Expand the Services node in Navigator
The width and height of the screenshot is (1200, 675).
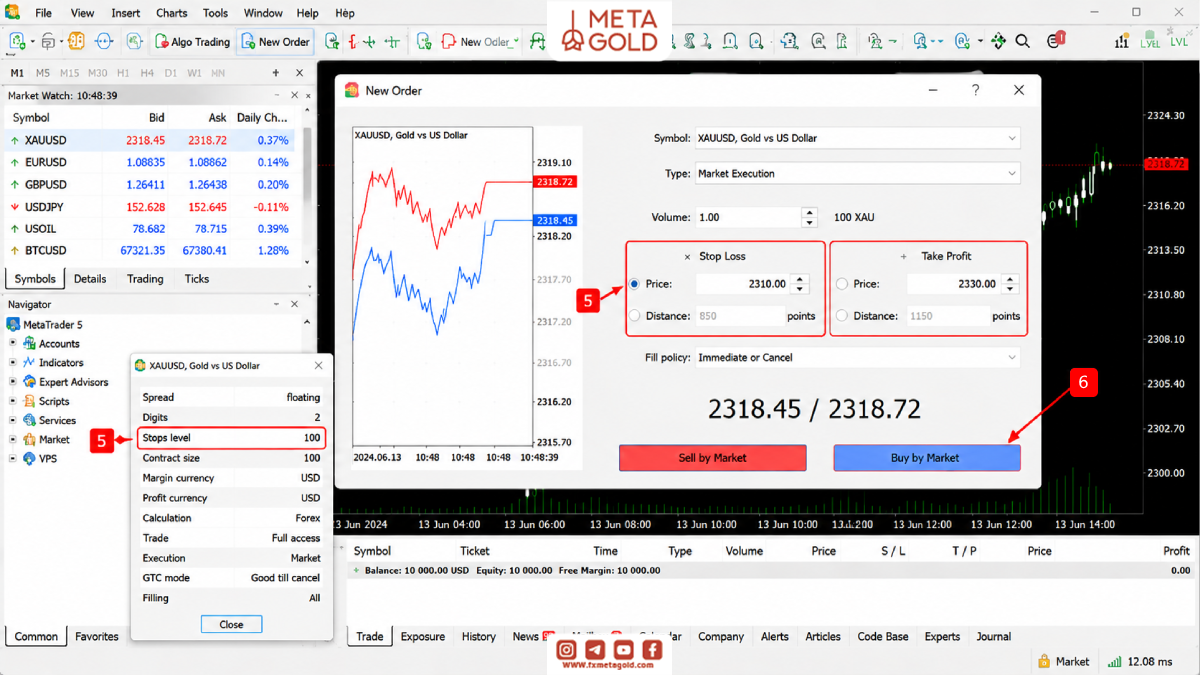pyautogui.click(x=13, y=420)
